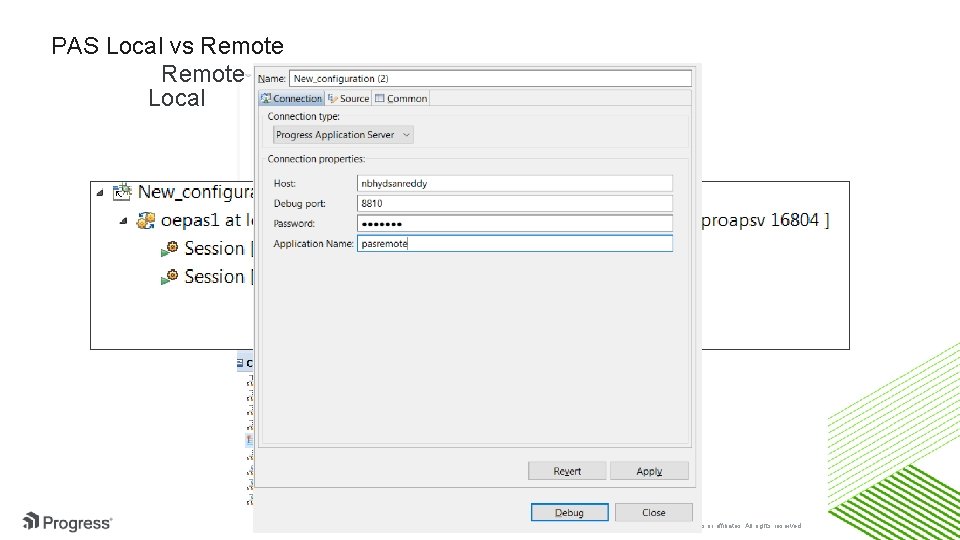This screenshot has height=540, width=960.
Task: Click the Common tab icon
Action: [380, 98]
